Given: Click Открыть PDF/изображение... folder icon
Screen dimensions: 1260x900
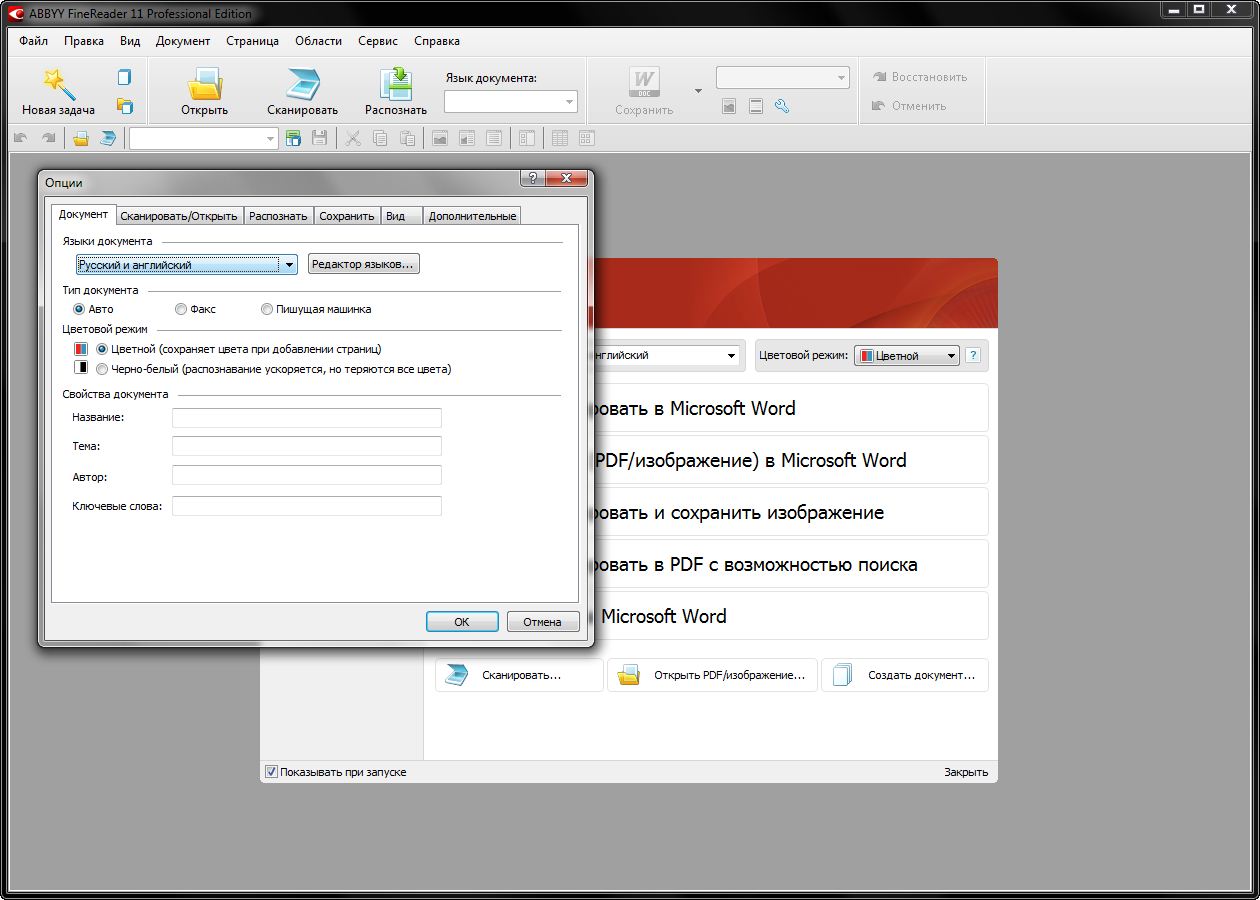Looking at the screenshot, I should point(629,675).
